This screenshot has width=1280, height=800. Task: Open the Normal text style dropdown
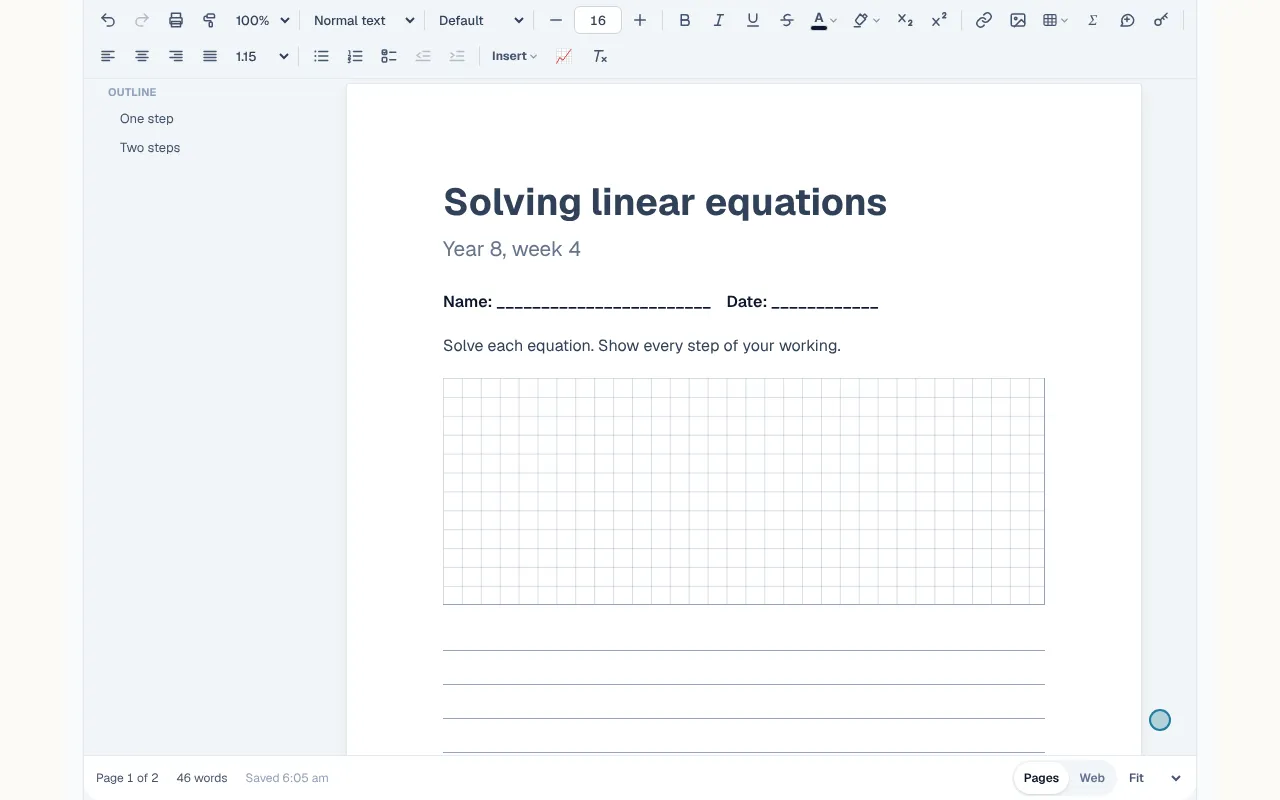pyautogui.click(x=364, y=20)
